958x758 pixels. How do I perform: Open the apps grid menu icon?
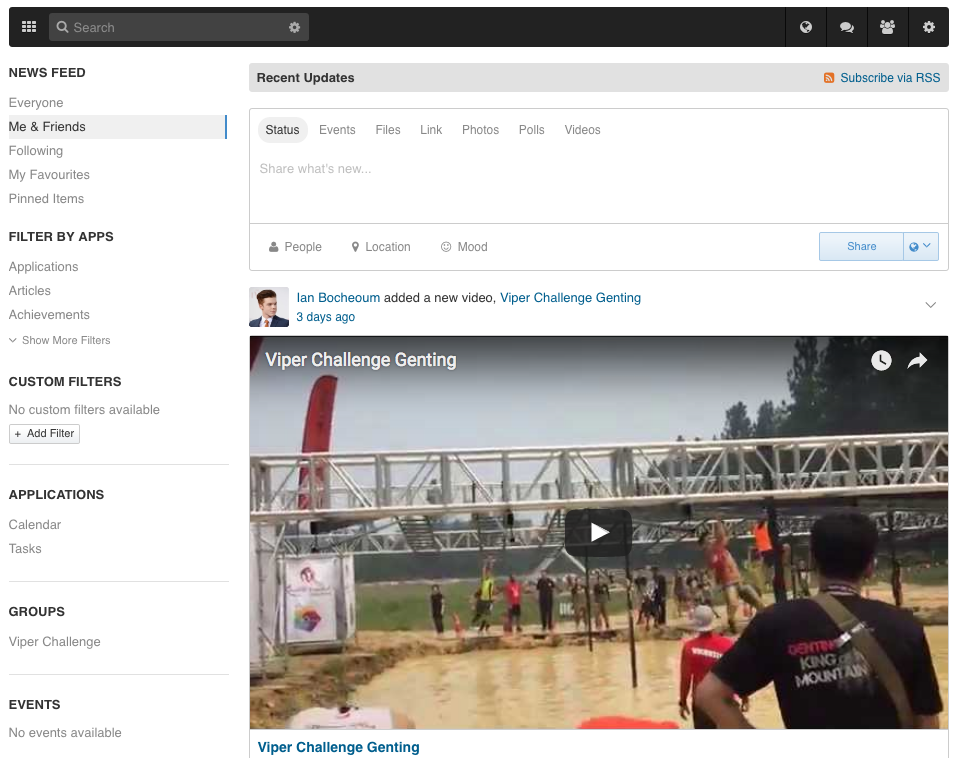coord(29,27)
